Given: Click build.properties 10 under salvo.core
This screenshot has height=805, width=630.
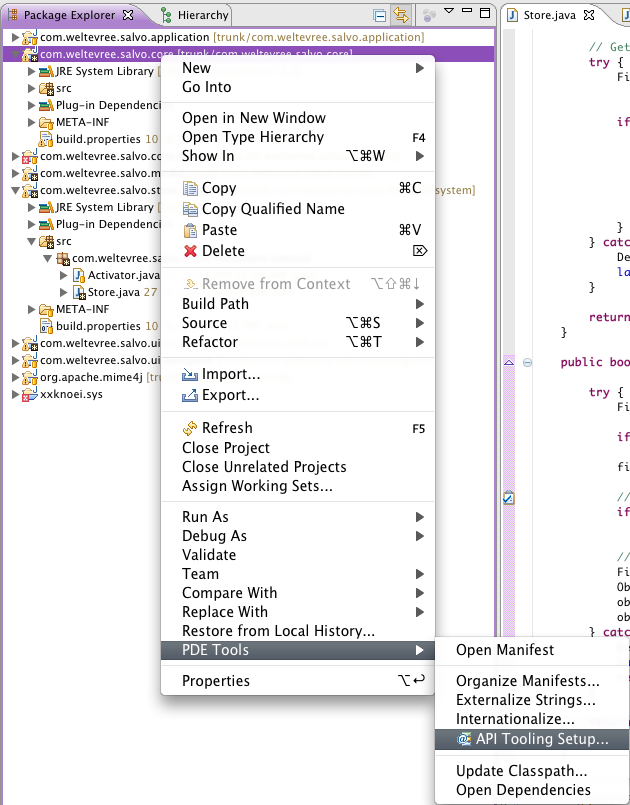Looking at the screenshot, I should click(x=107, y=139).
